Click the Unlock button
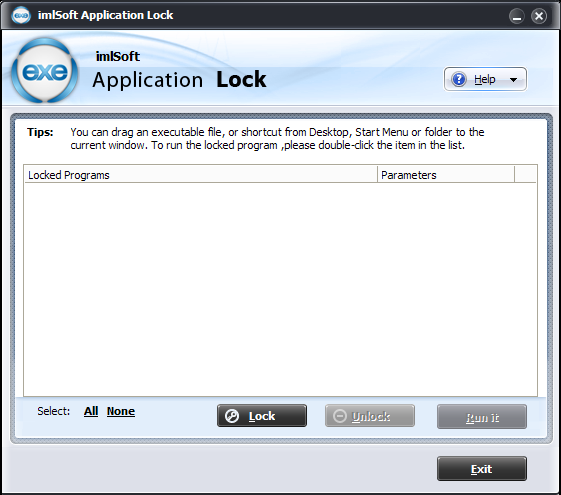The width and height of the screenshot is (561, 495). click(370, 416)
